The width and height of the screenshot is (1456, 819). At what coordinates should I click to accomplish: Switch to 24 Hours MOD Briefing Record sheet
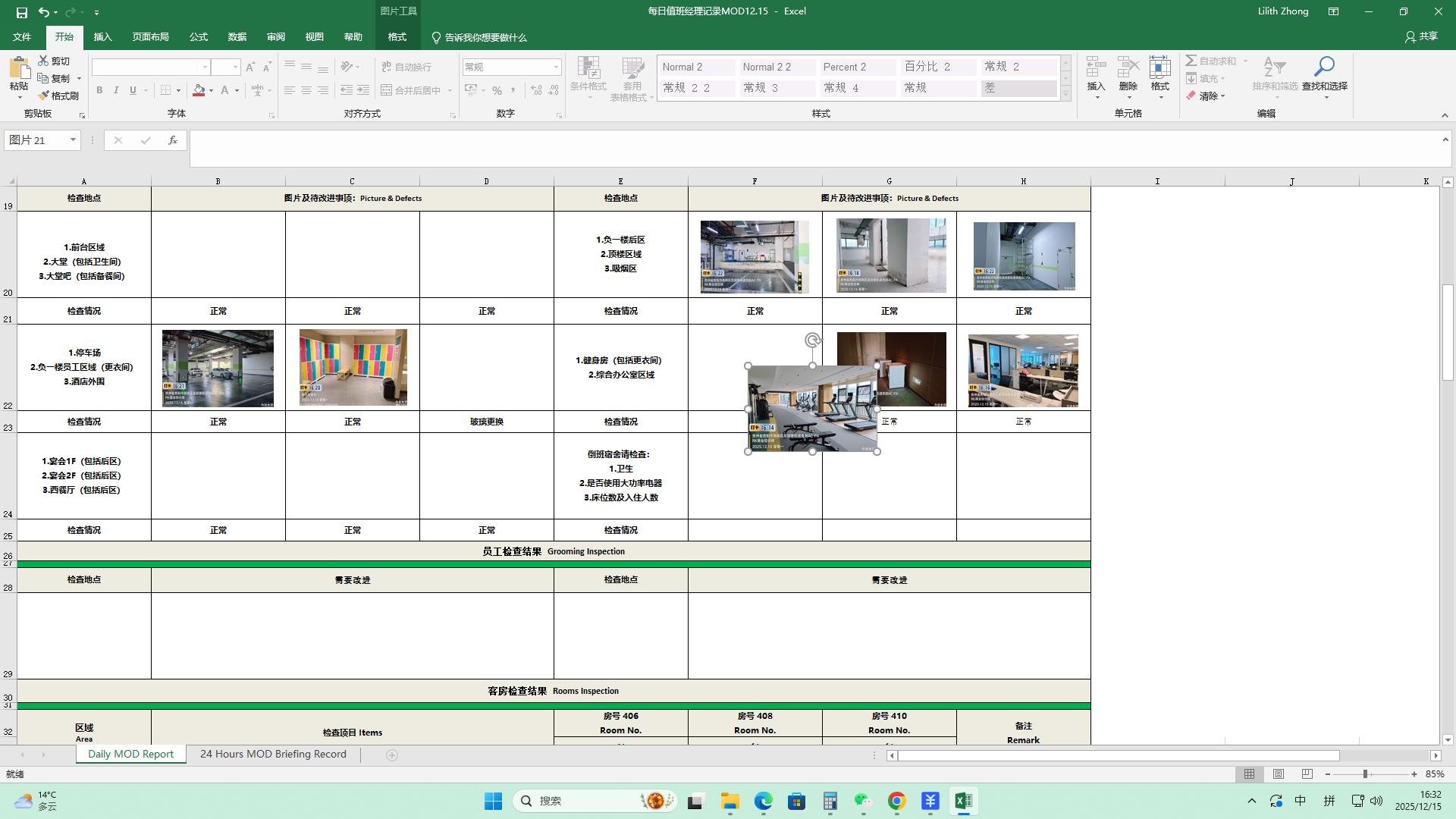273,754
